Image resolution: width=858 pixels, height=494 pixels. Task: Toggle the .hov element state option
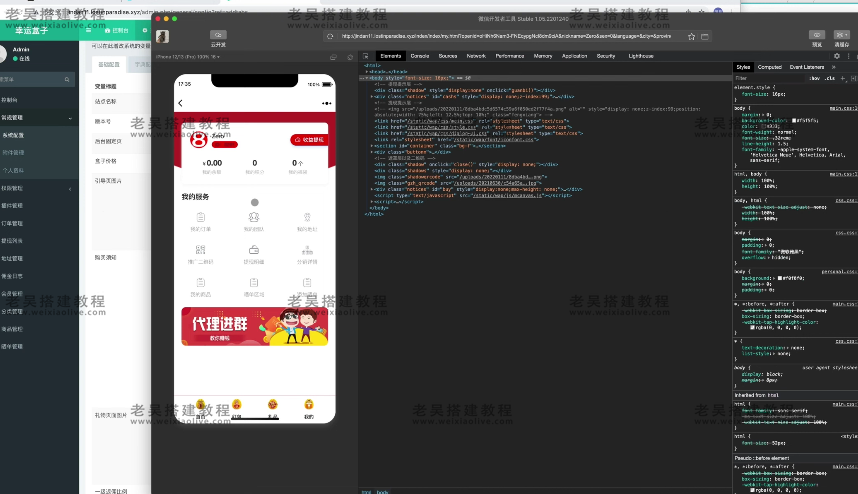tap(814, 77)
